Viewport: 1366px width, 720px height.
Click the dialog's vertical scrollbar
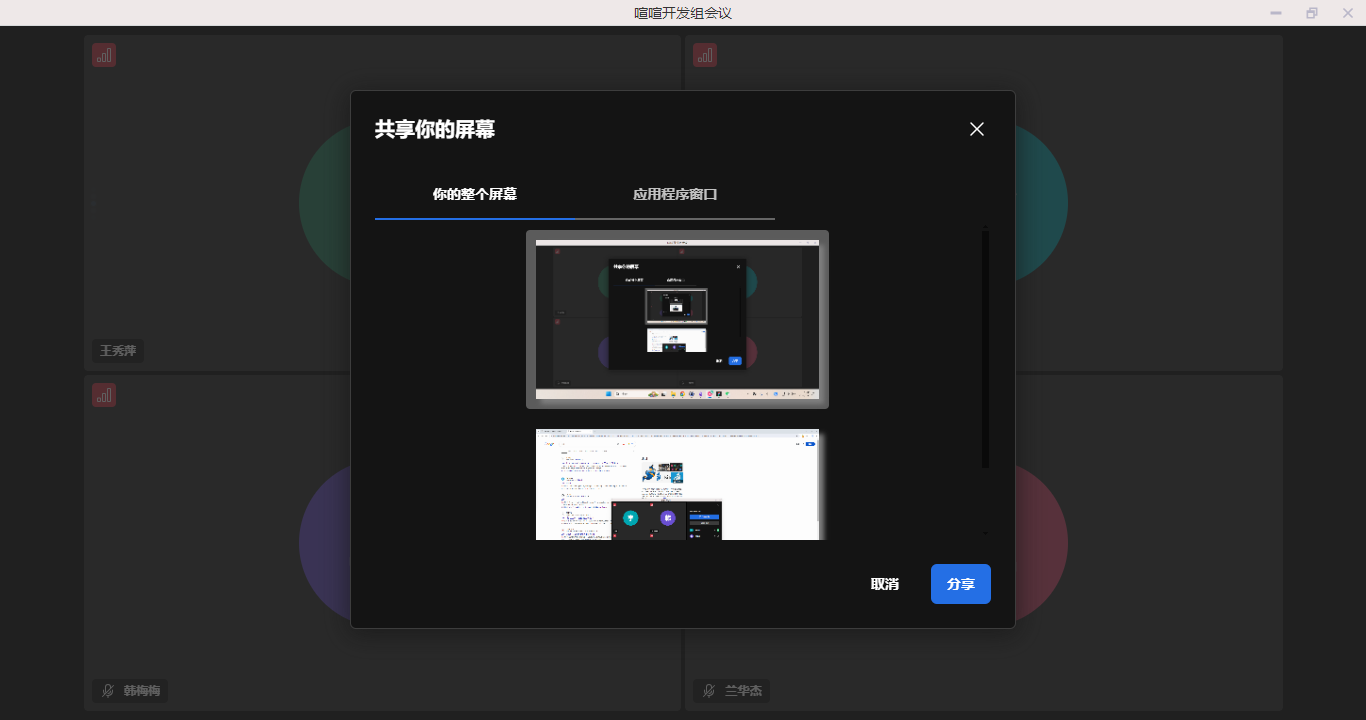[985, 348]
